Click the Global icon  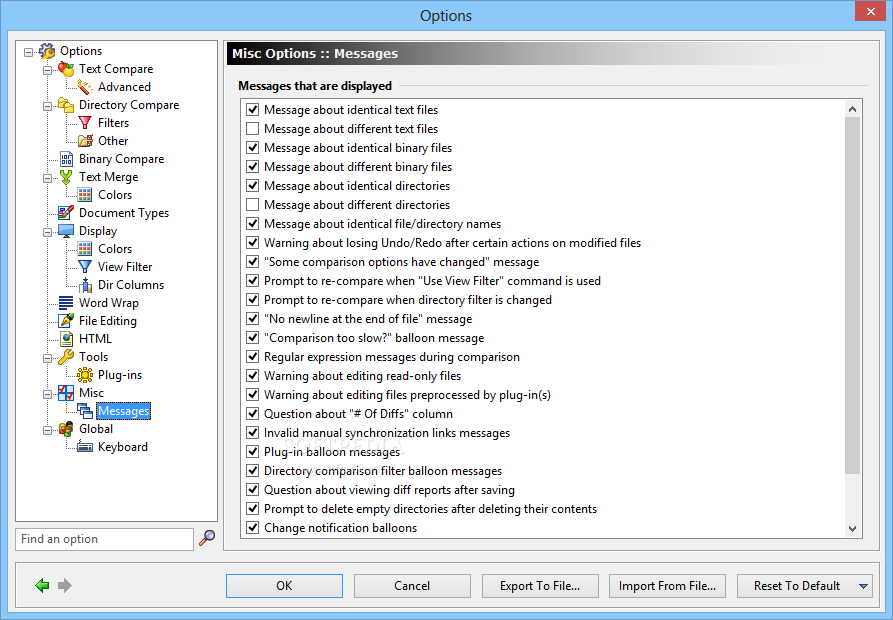(66, 429)
